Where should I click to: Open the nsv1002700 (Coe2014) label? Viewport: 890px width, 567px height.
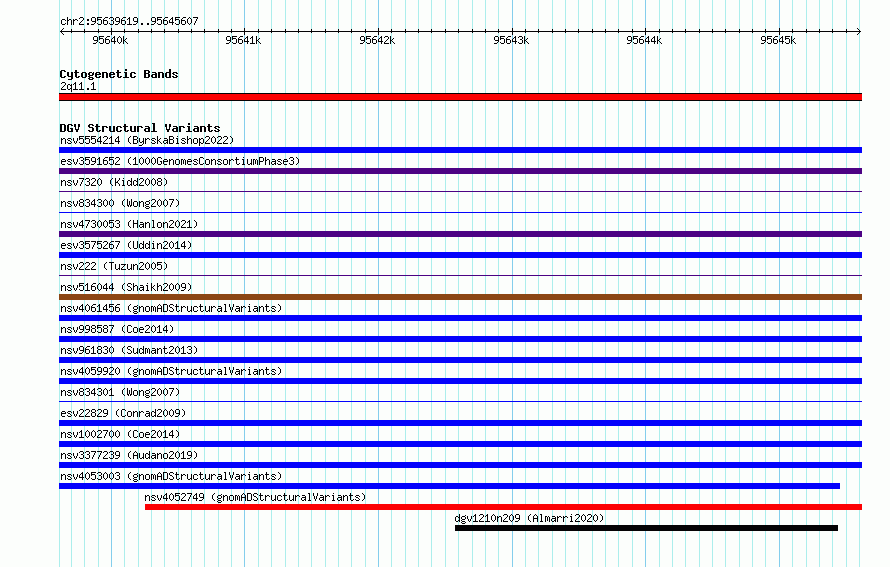pos(120,434)
